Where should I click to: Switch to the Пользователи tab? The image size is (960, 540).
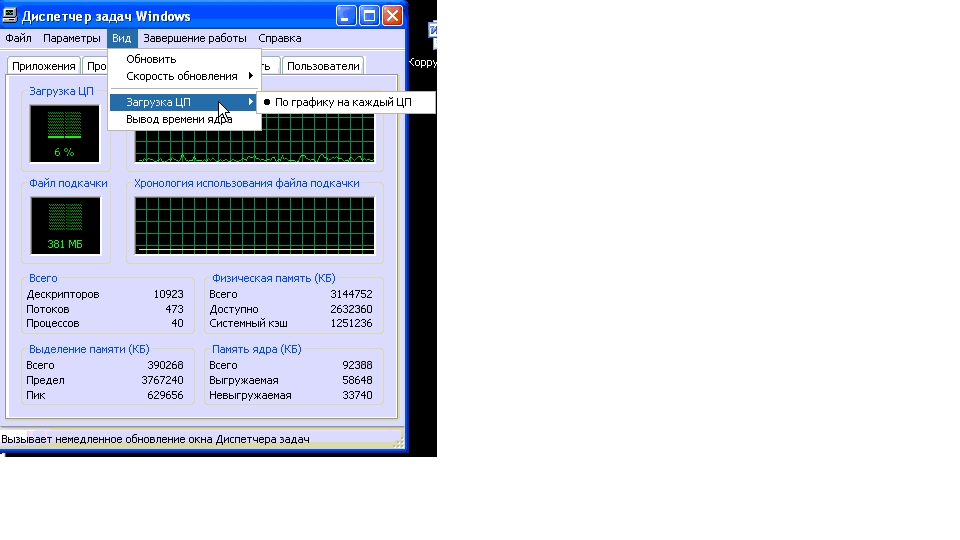tap(322, 66)
